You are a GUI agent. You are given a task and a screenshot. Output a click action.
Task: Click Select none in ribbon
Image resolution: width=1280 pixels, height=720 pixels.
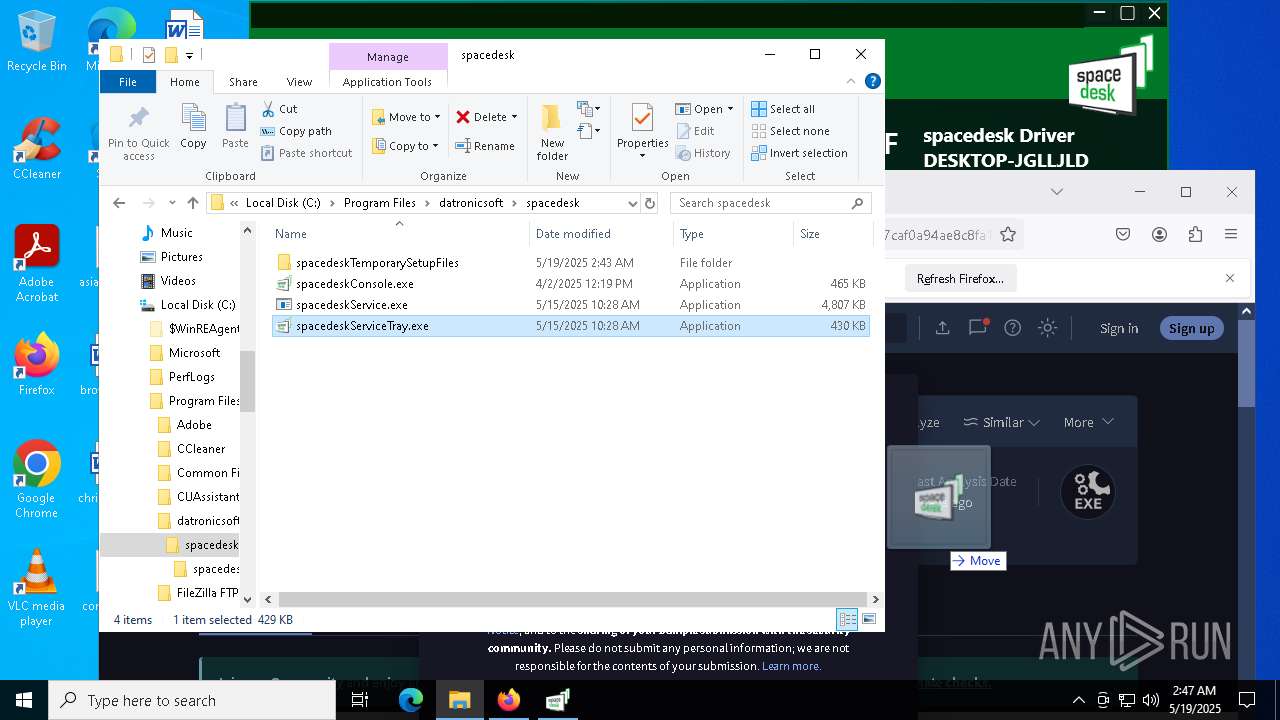click(790, 131)
